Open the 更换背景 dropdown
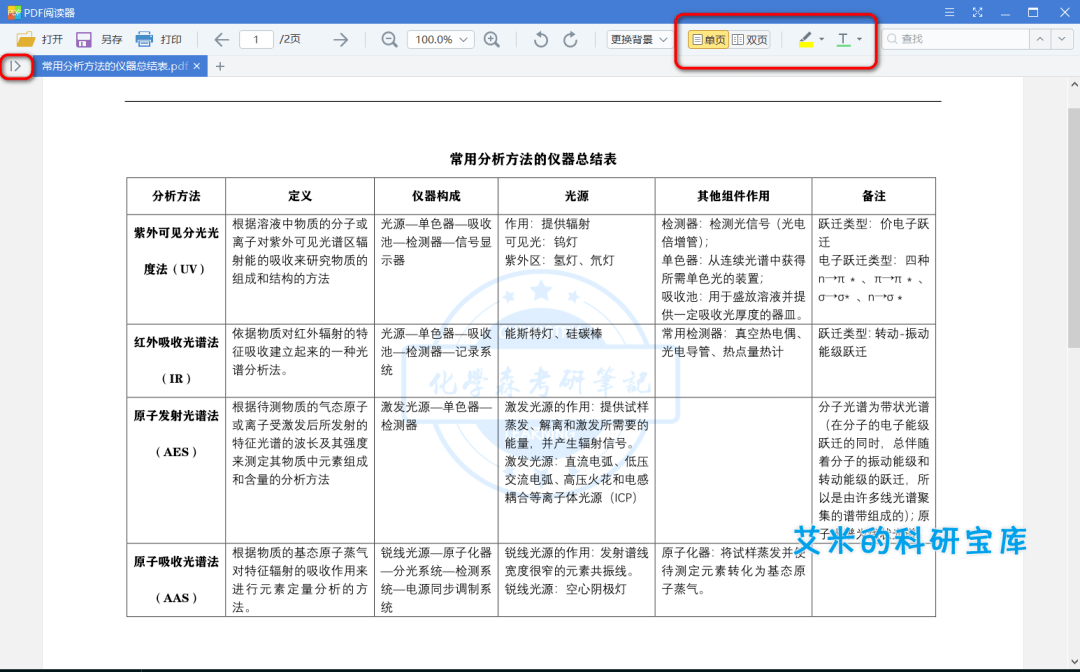This screenshot has width=1080, height=672. coord(639,39)
